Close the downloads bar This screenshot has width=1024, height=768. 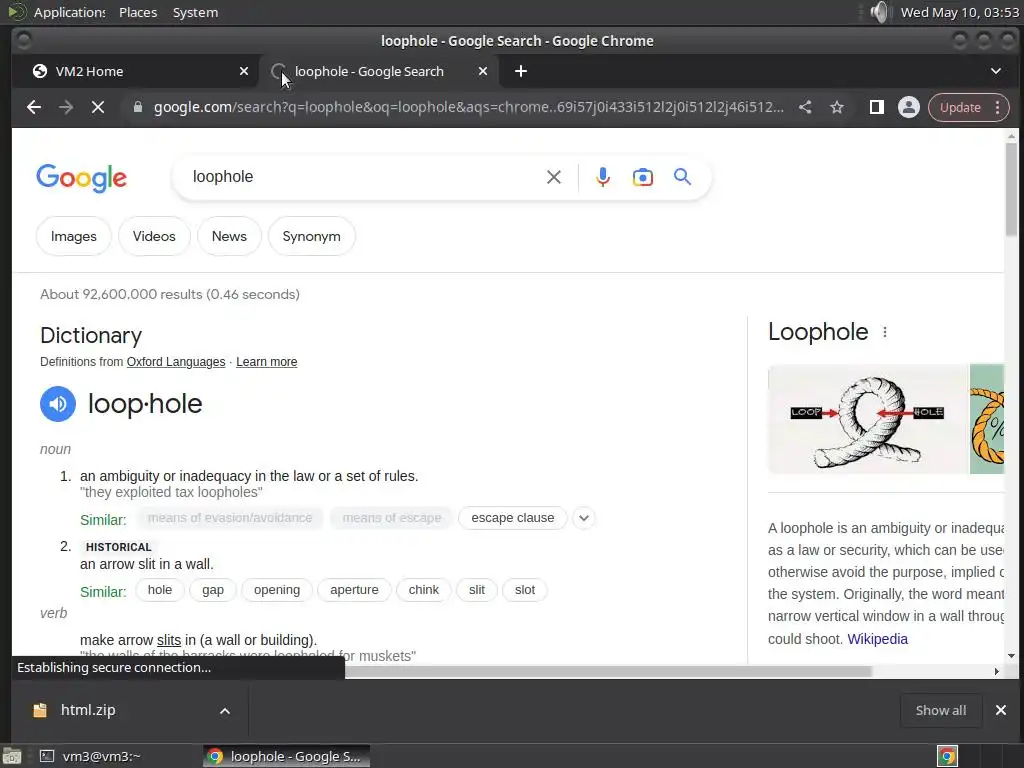pyautogui.click(x=1000, y=710)
